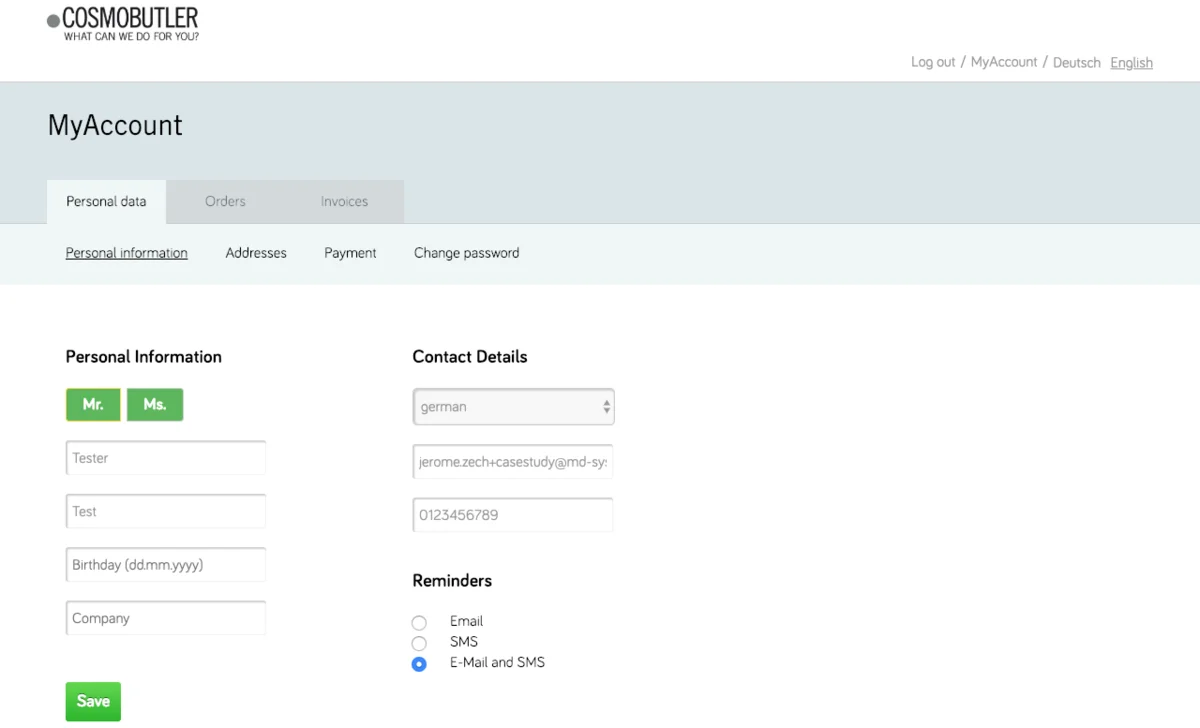Select the Ms. salutation button
Image resolution: width=1200 pixels, height=728 pixels.
click(x=155, y=405)
